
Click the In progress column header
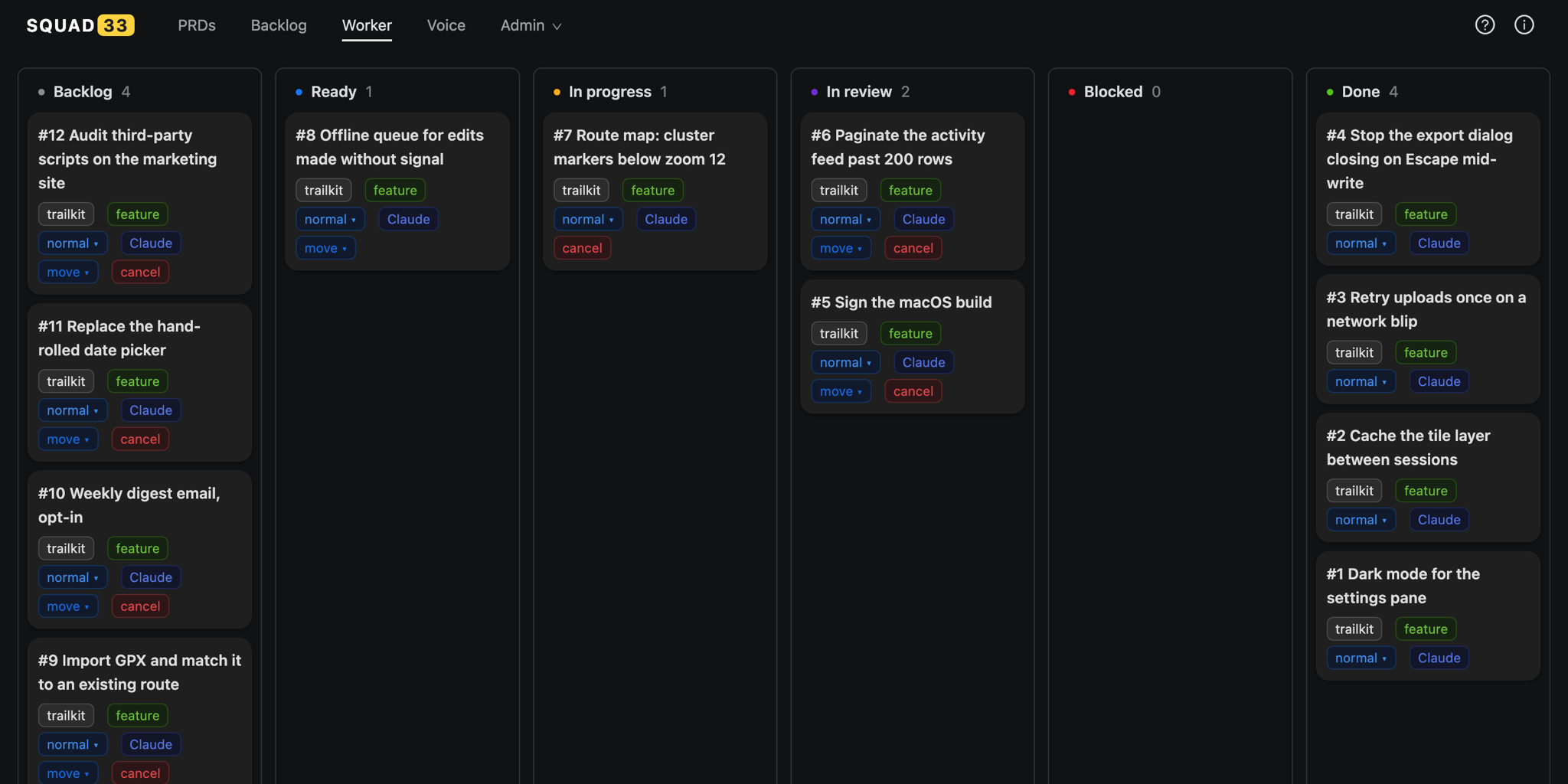pos(610,92)
